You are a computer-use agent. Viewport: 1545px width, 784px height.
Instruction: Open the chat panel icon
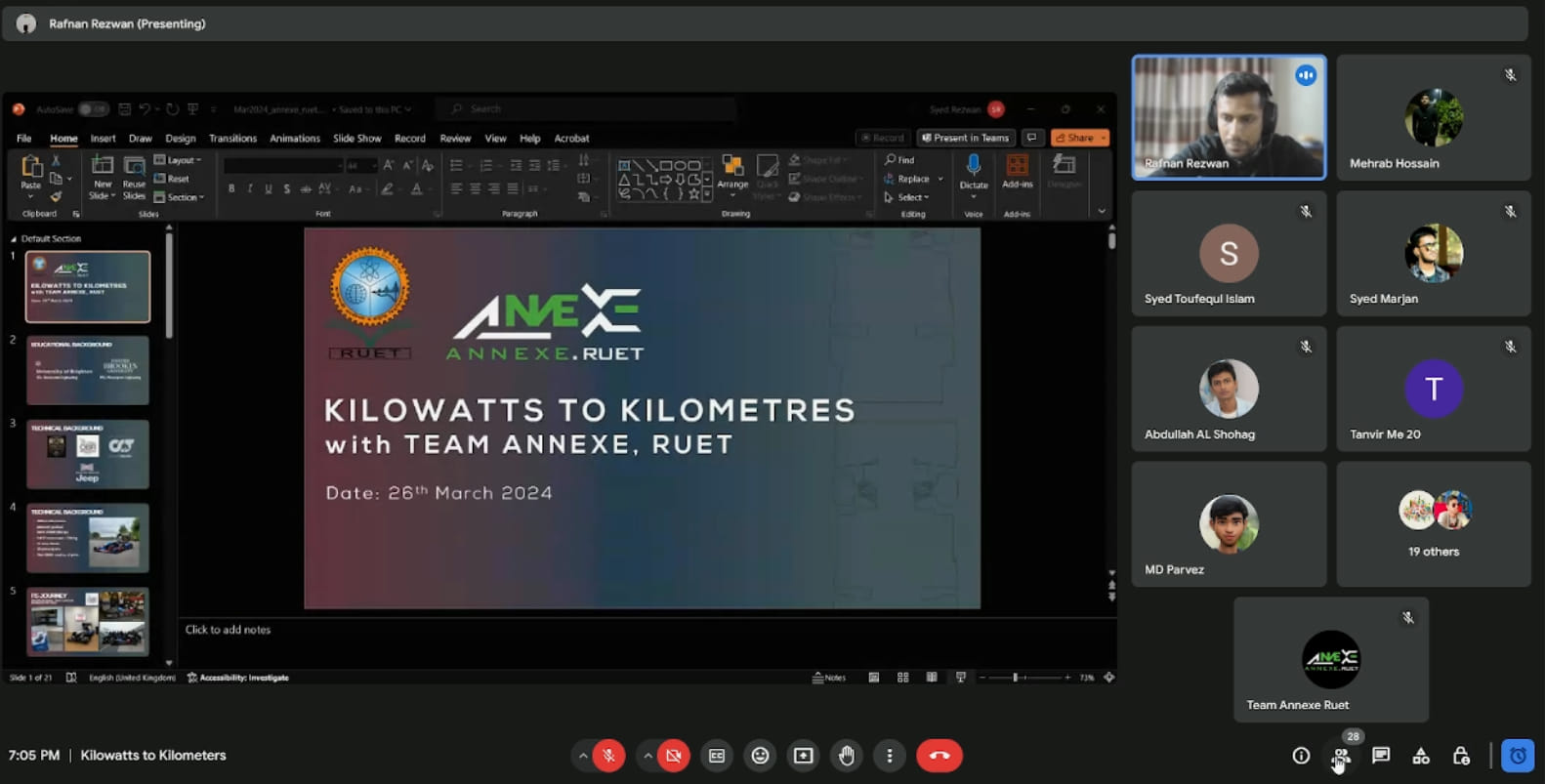pos(1381,756)
